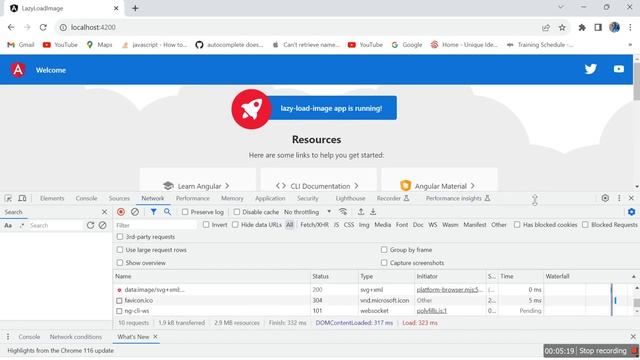Screen dimensions: 640x360
Task: Filter requests by Fetch/XHR type
Action: click(x=314, y=225)
